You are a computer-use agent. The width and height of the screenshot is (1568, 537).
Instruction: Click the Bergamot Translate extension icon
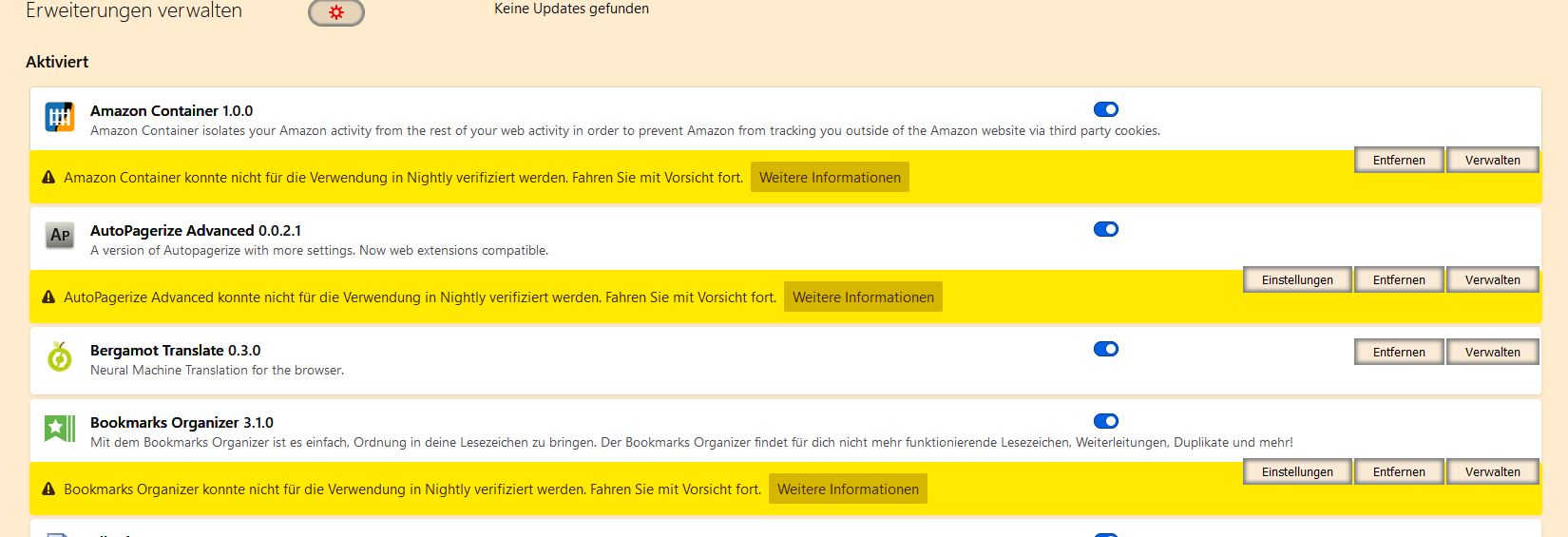(x=60, y=356)
